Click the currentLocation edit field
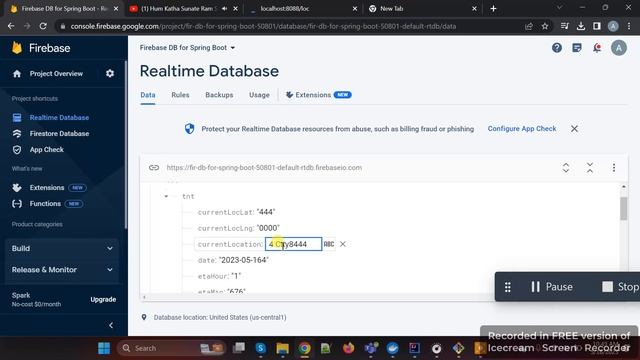The width and height of the screenshot is (640, 360). pyautogui.click(x=293, y=244)
